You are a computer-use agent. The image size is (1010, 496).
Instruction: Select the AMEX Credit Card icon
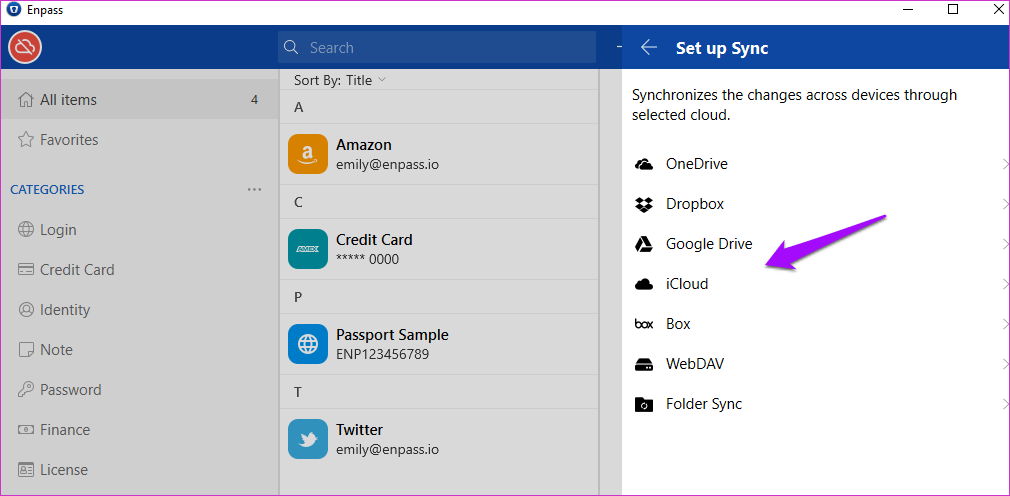307,249
